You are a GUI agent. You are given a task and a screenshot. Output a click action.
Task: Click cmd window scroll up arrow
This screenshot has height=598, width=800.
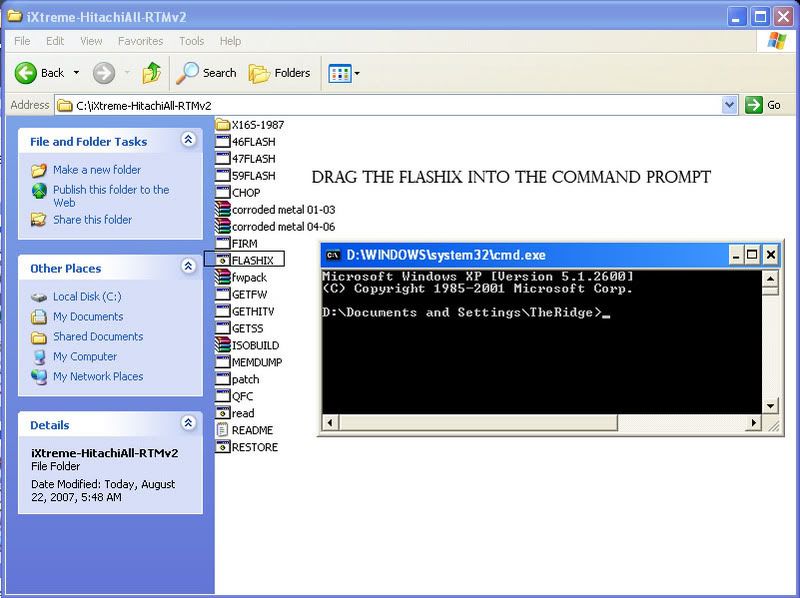point(770,279)
